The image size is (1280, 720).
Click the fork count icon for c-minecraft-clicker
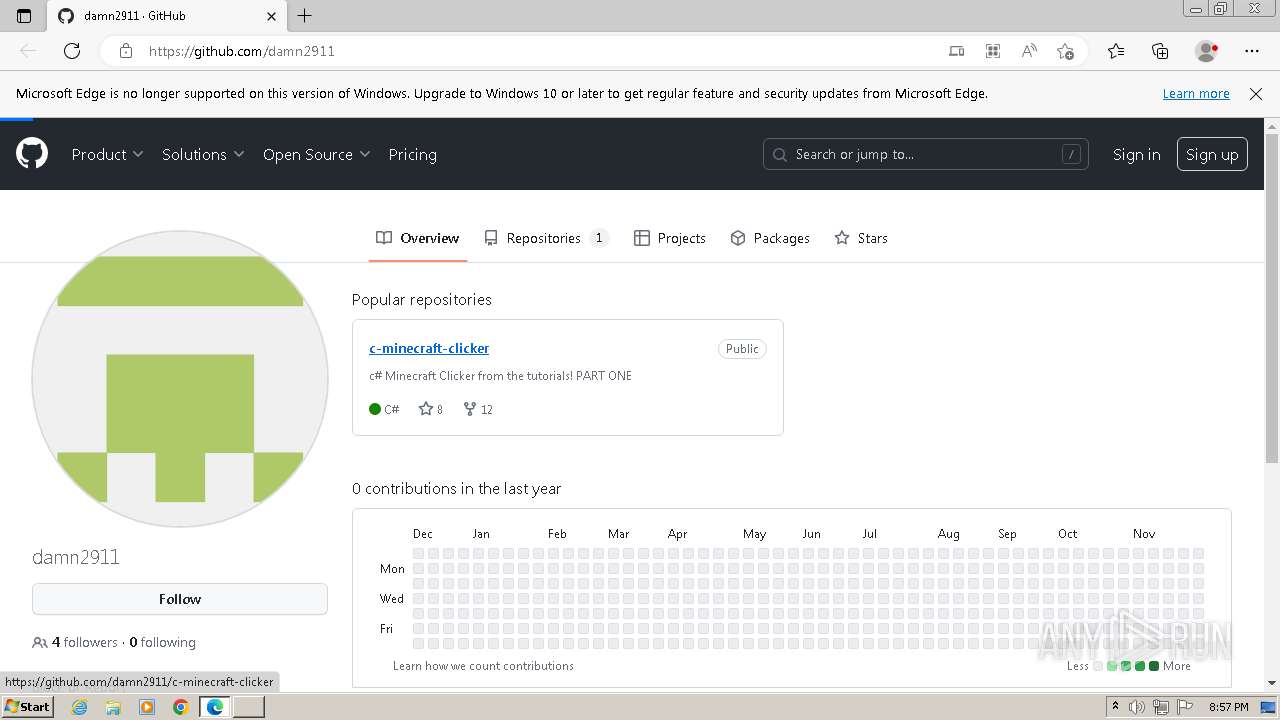pyautogui.click(x=469, y=409)
